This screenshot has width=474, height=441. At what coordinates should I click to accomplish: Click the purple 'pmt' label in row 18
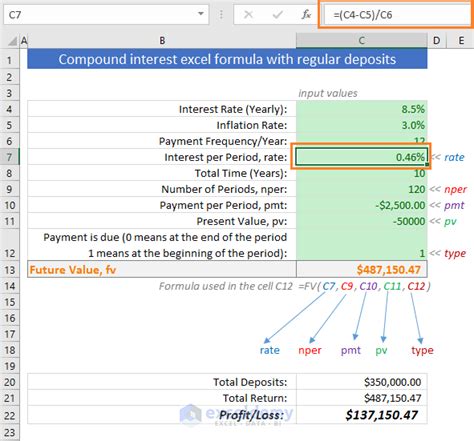point(351,350)
